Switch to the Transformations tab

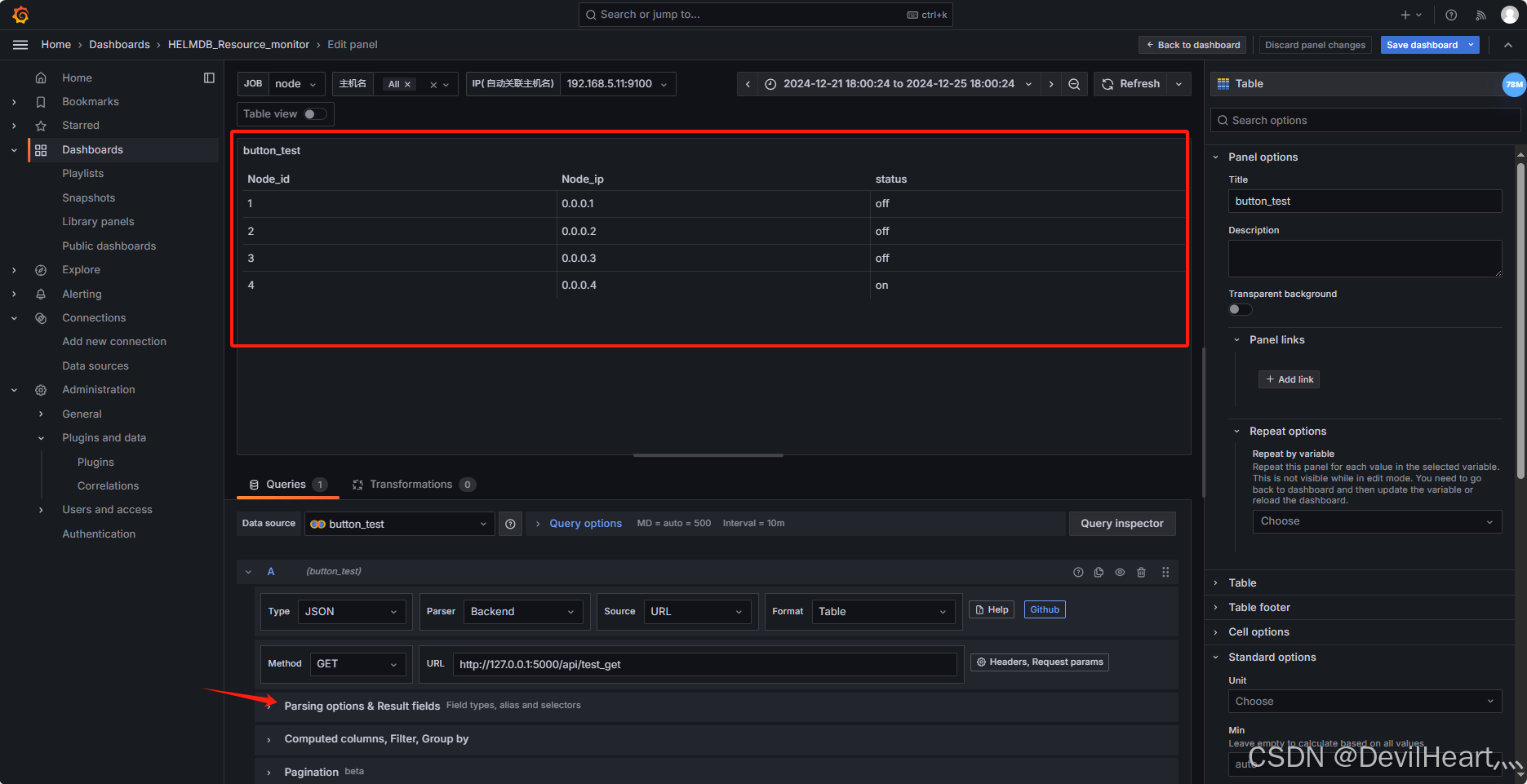click(x=414, y=485)
